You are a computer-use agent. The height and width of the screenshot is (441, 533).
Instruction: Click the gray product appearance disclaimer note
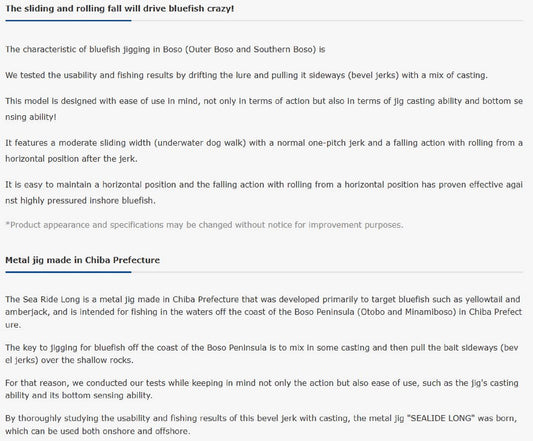click(x=204, y=225)
